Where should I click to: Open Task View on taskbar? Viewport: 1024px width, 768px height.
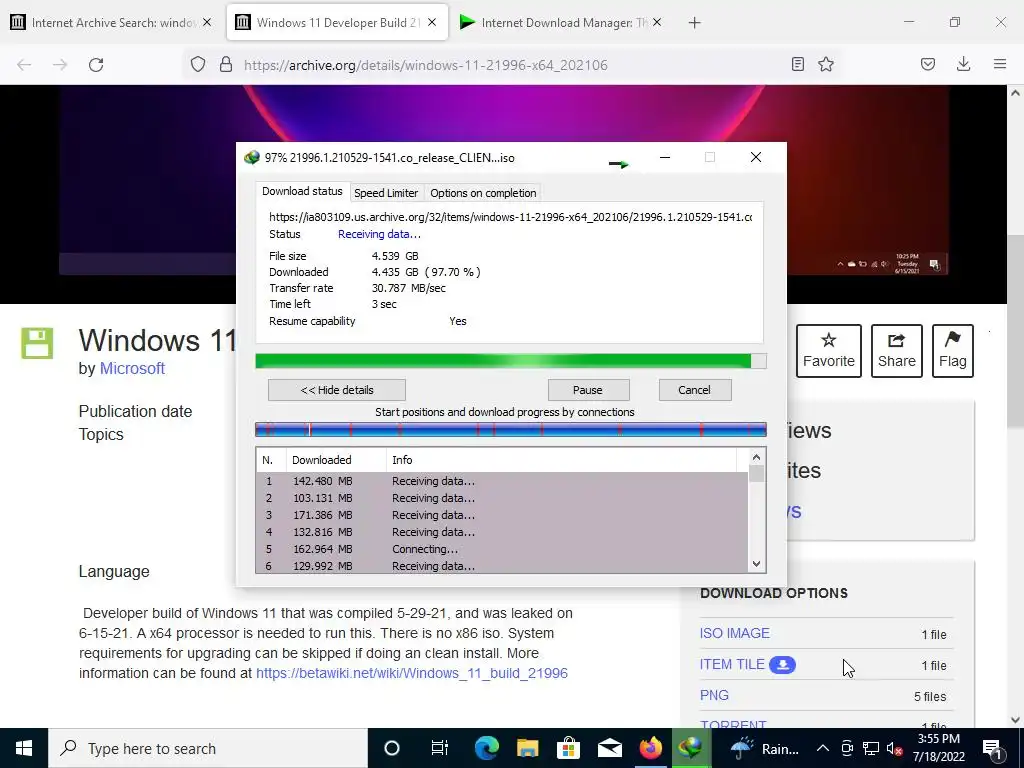pyautogui.click(x=440, y=748)
